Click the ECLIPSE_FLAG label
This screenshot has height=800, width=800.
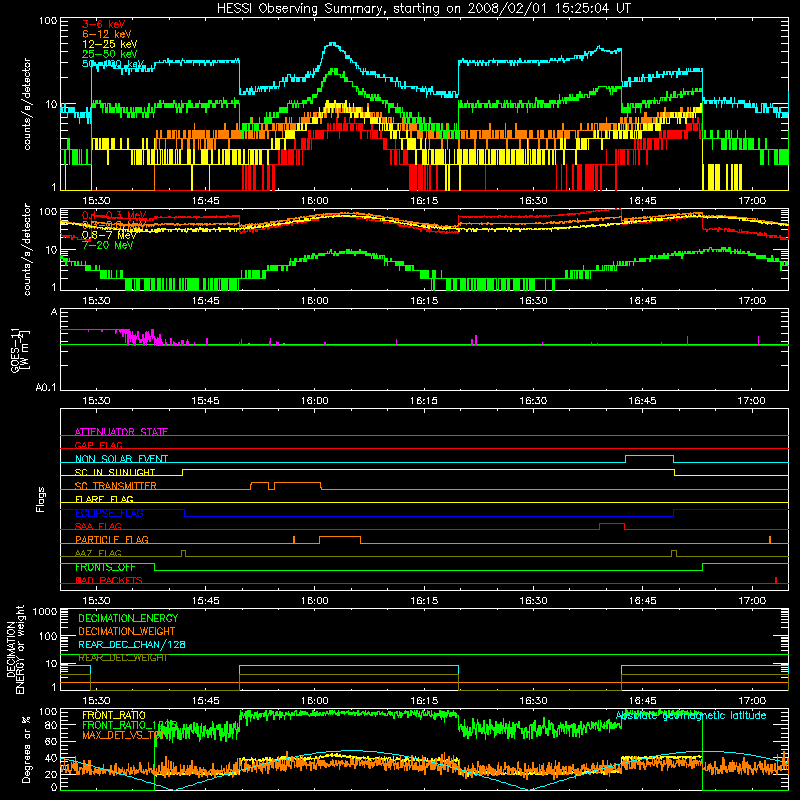(x=109, y=513)
